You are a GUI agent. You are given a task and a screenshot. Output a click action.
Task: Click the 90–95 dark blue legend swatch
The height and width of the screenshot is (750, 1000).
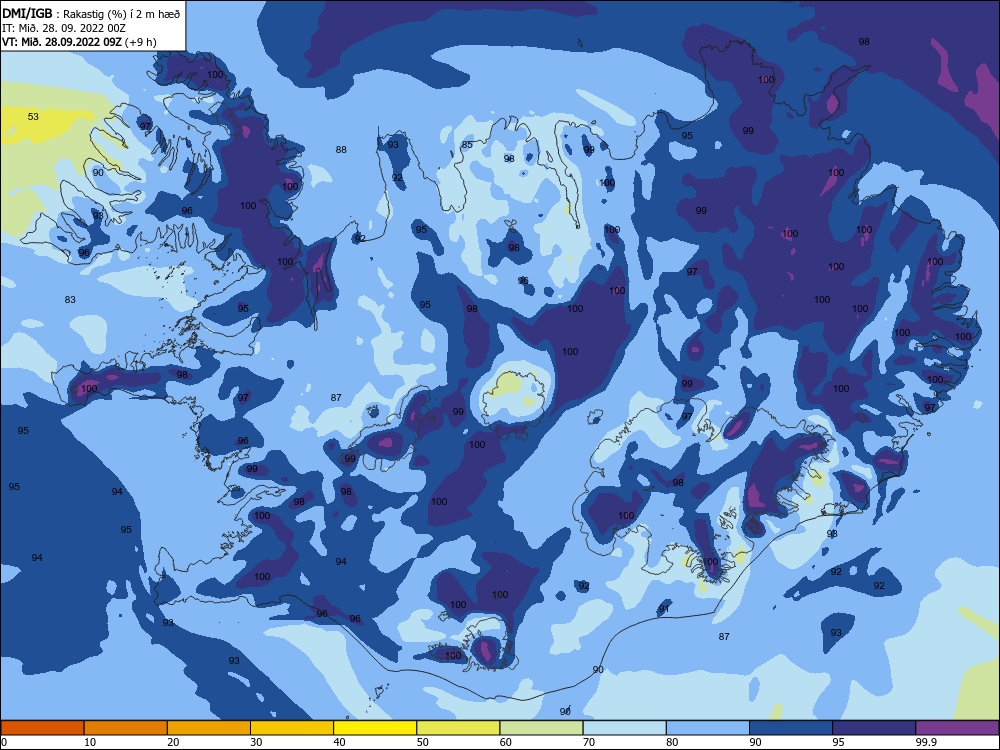click(x=791, y=728)
